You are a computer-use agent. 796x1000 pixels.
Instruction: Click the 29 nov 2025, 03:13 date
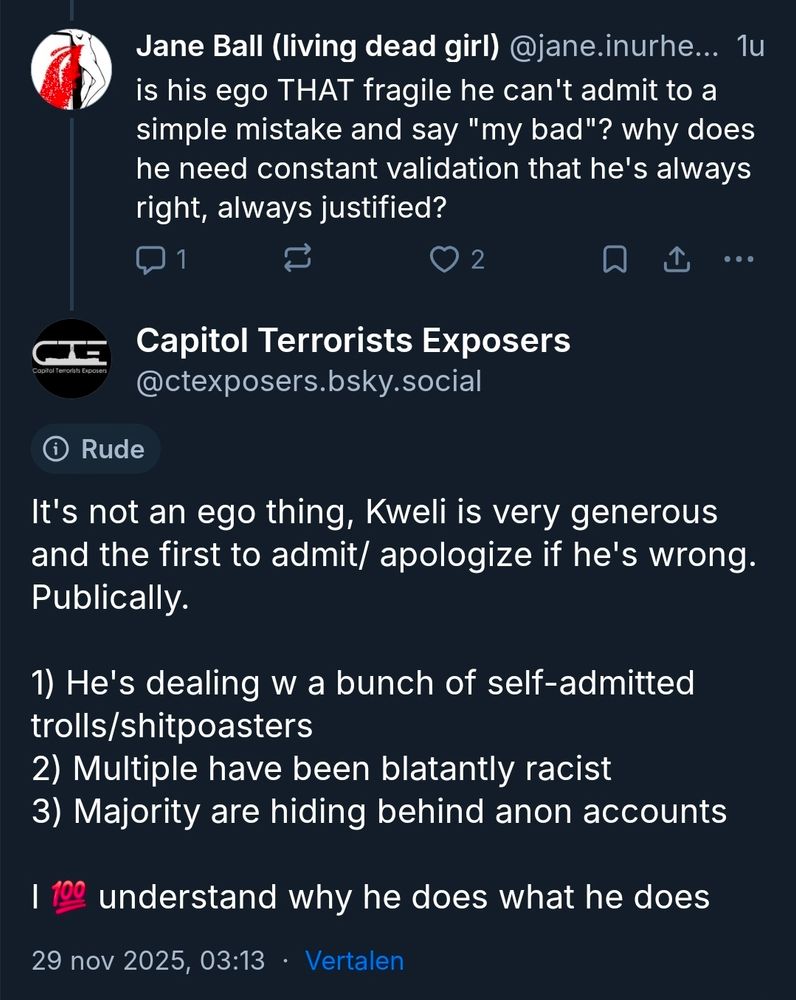click(148, 961)
